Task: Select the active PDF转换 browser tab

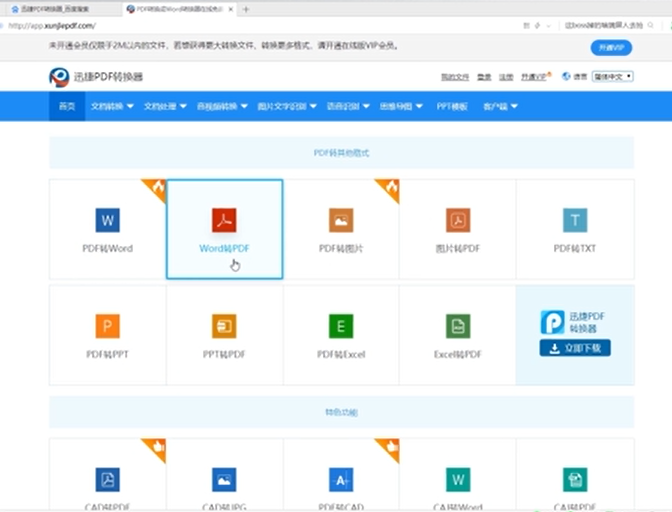Action: 180,9
